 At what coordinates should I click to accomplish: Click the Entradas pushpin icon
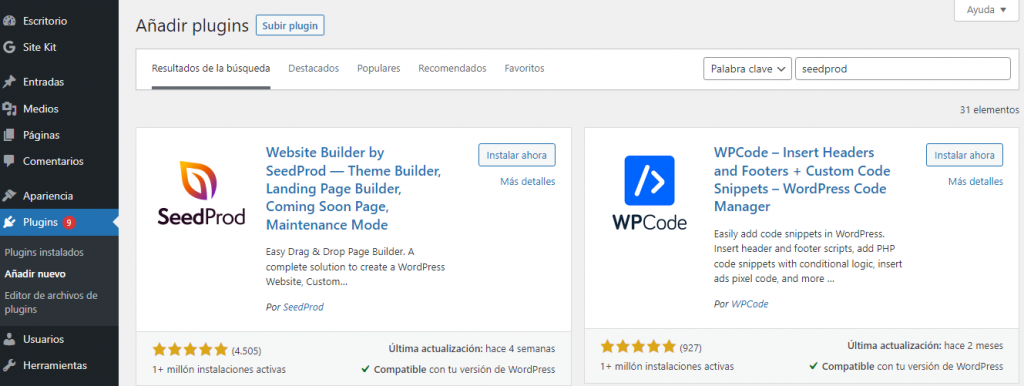click(x=9, y=82)
